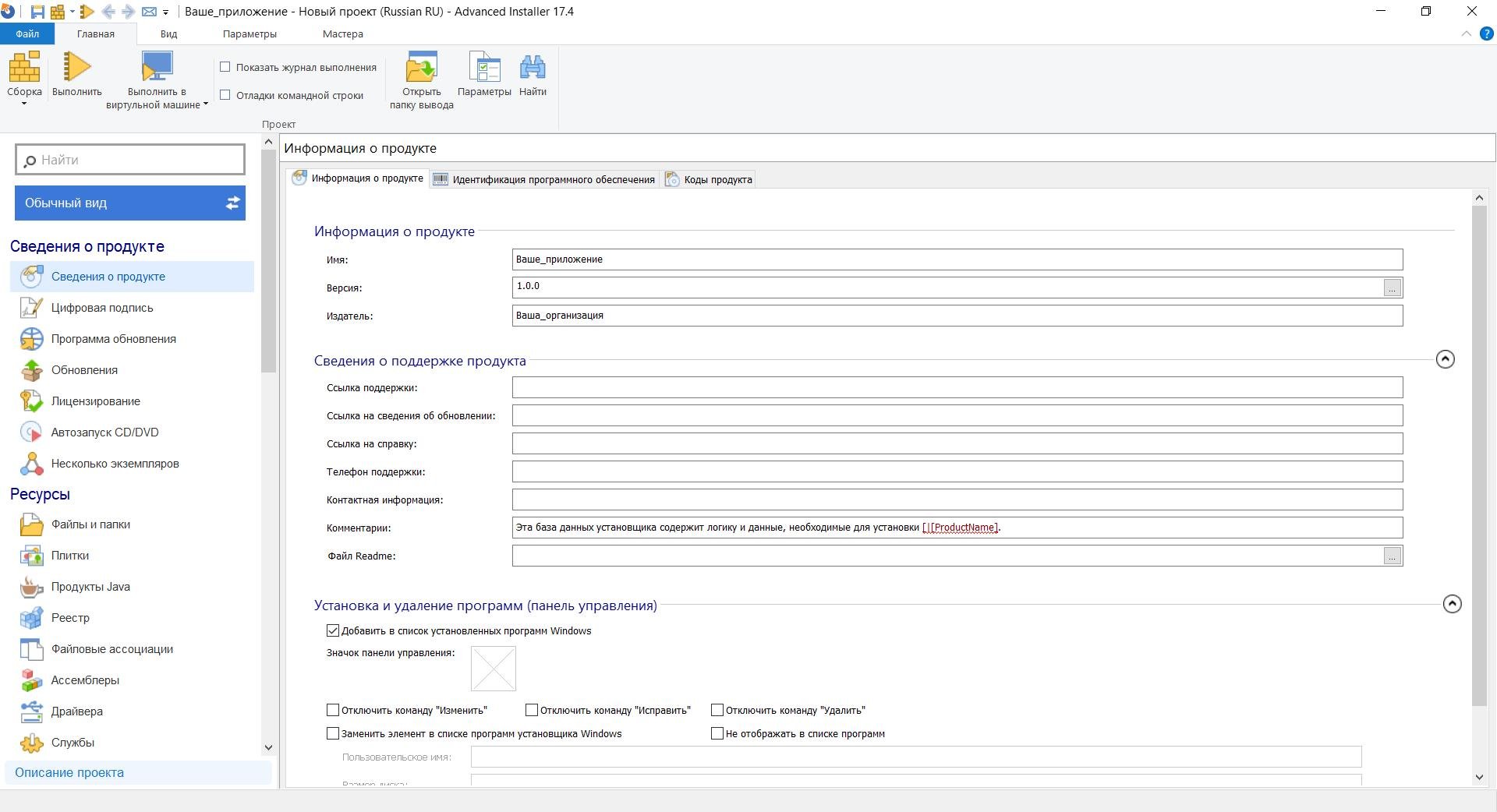Viewport: 1497px width, 812px height.
Task: Click the Найти binoculars icon
Action: point(533,68)
